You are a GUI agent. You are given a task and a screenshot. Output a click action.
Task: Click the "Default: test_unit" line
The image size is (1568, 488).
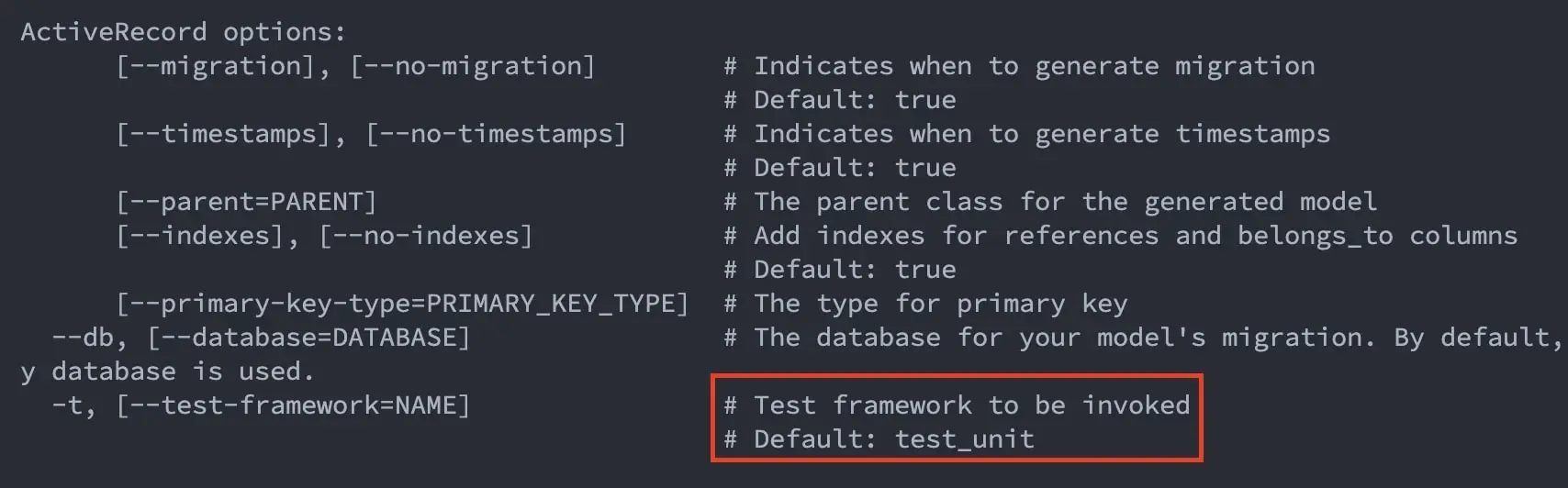pyautogui.click(x=879, y=439)
